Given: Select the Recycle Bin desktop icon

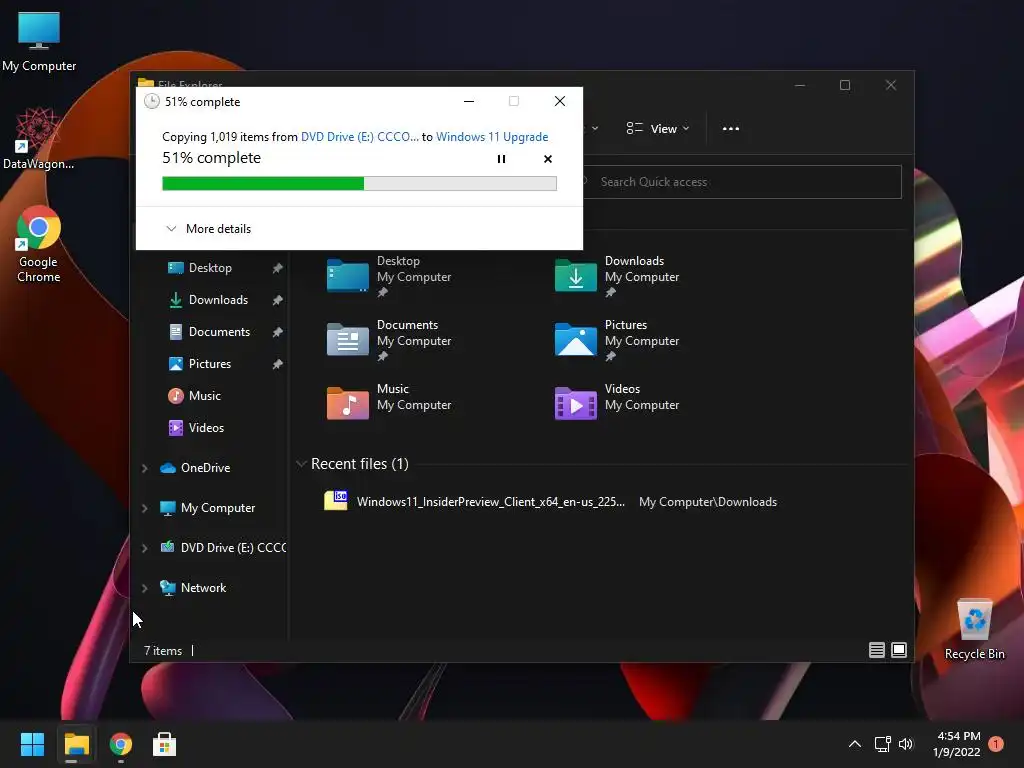Looking at the screenshot, I should click(x=974, y=630).
